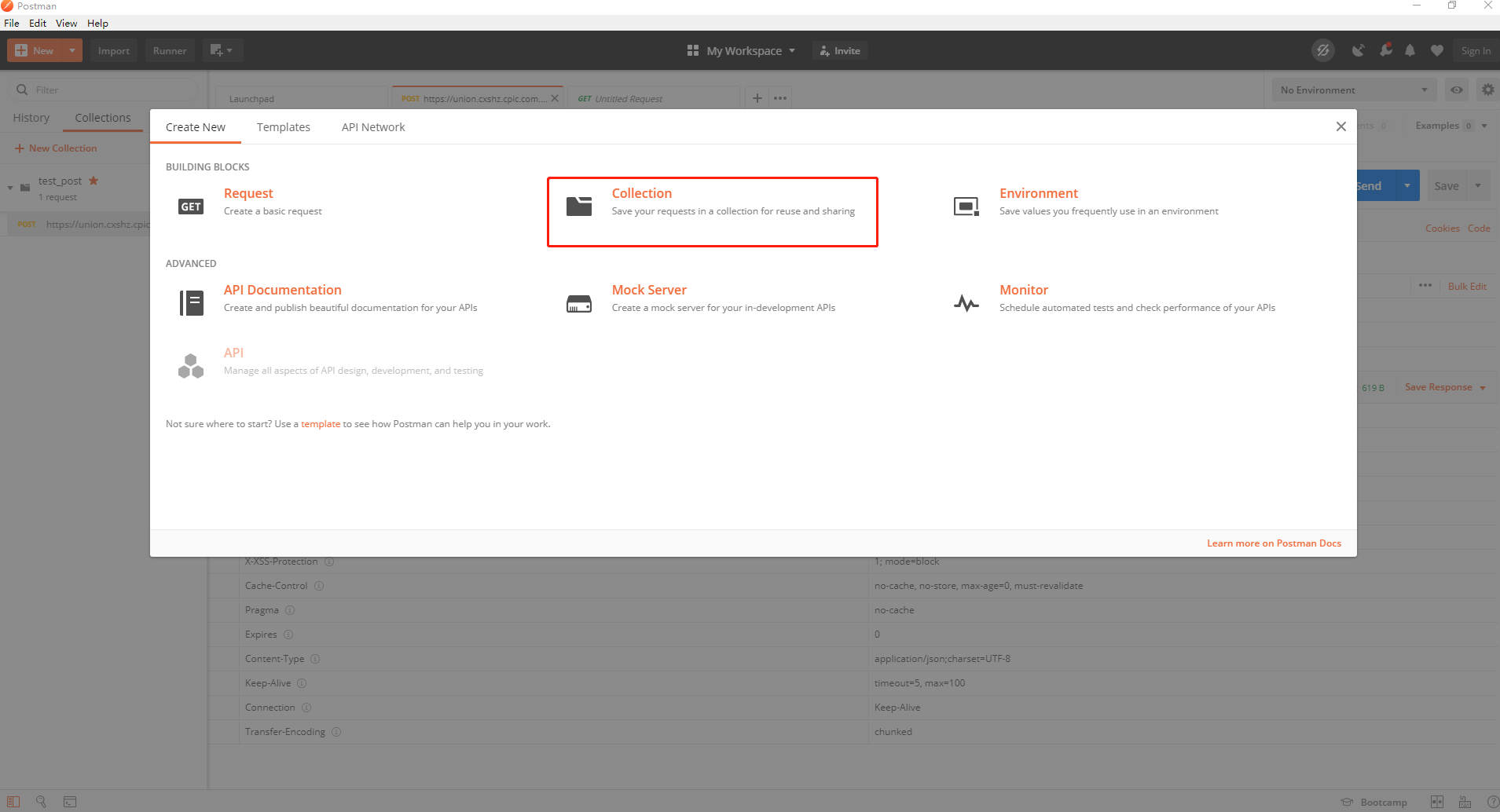
Task: Click the Import button
Action: 114,51
